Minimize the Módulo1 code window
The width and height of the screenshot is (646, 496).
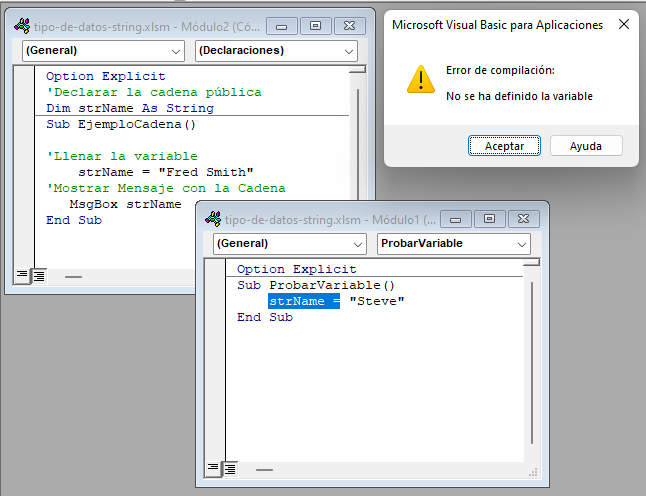pyautogui.click(x=456, y=219)
